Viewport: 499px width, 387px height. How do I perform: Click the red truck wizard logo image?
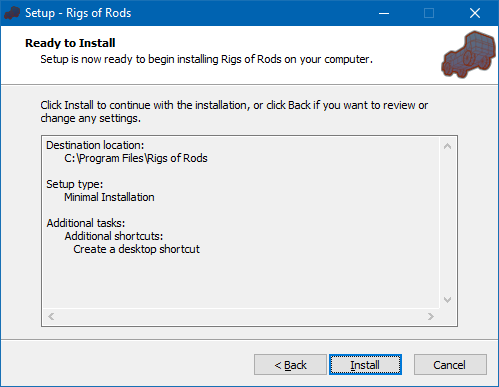(x=469, y=55)
